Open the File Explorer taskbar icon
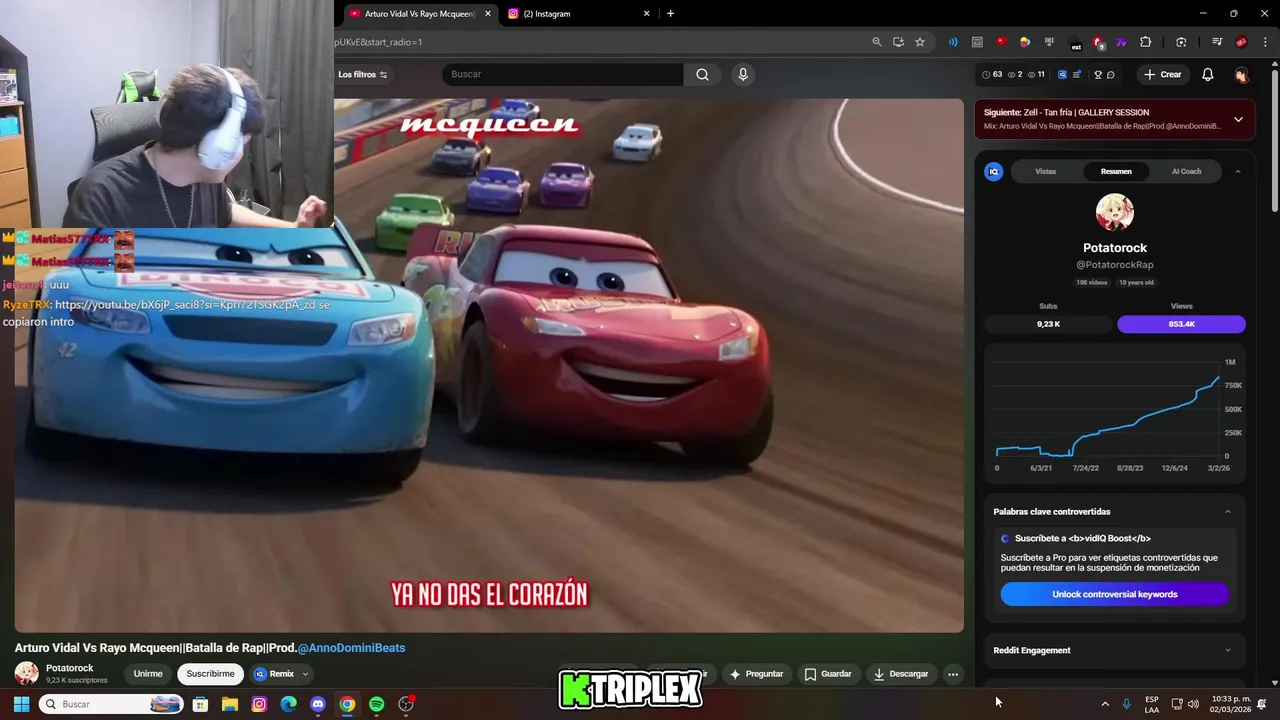This screenshot has width=1280, height=720. [229, 704]
